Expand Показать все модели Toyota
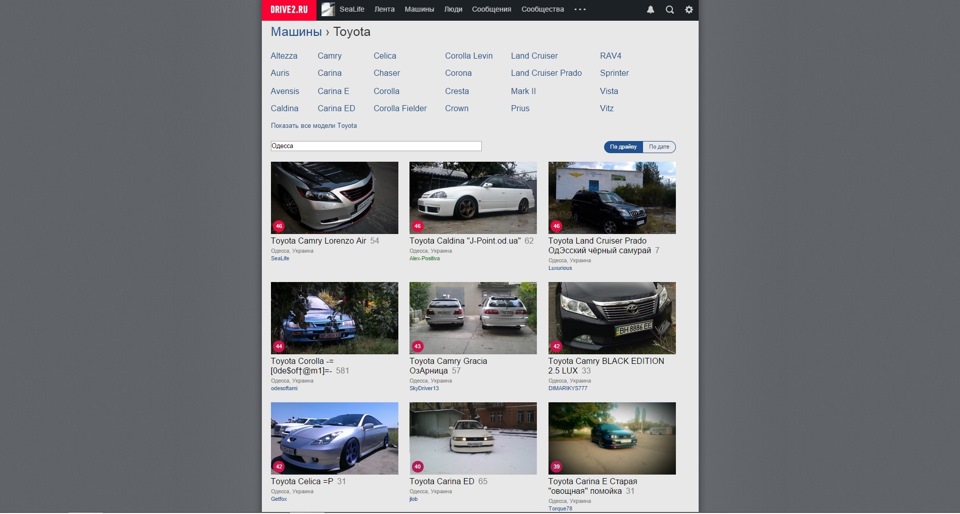 314,125
